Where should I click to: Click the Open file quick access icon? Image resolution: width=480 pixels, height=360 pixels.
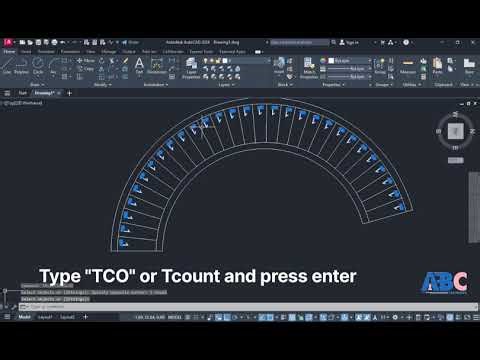(x=30, y=42)
